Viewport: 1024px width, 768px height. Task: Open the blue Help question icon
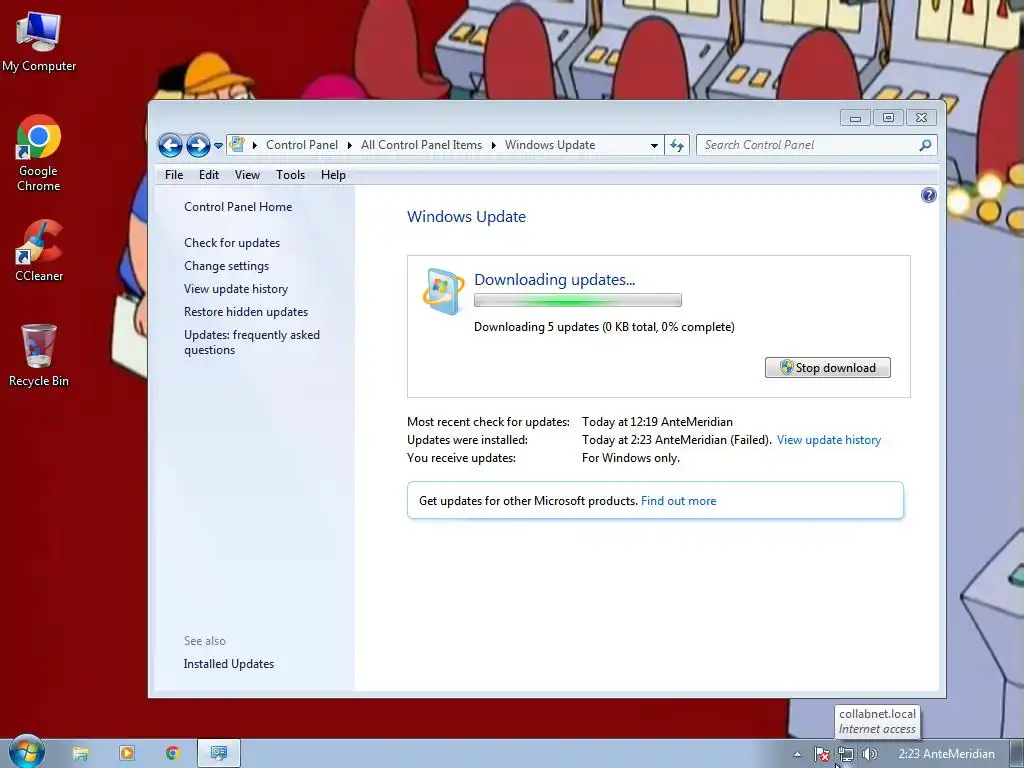pos(929,195)
